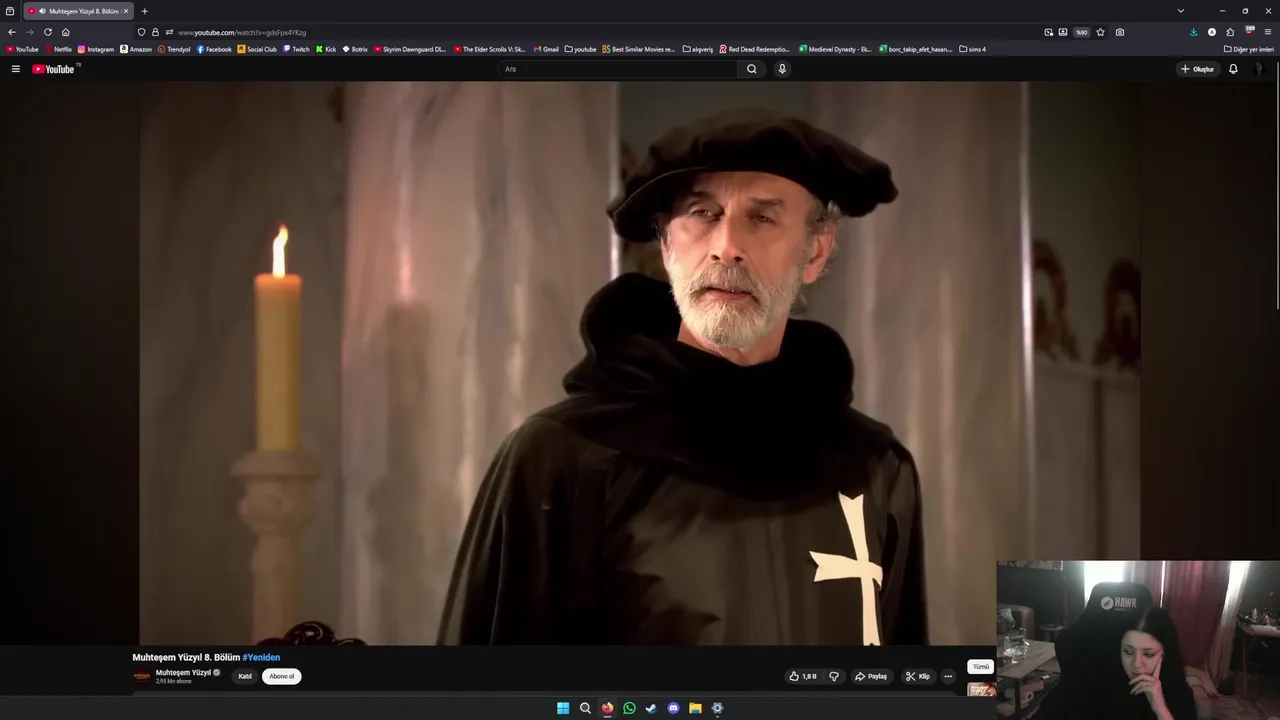The width and height of the screenshot is (1280, 720).
Task: Open the Twitch bookmark
Action: [296, 49]
